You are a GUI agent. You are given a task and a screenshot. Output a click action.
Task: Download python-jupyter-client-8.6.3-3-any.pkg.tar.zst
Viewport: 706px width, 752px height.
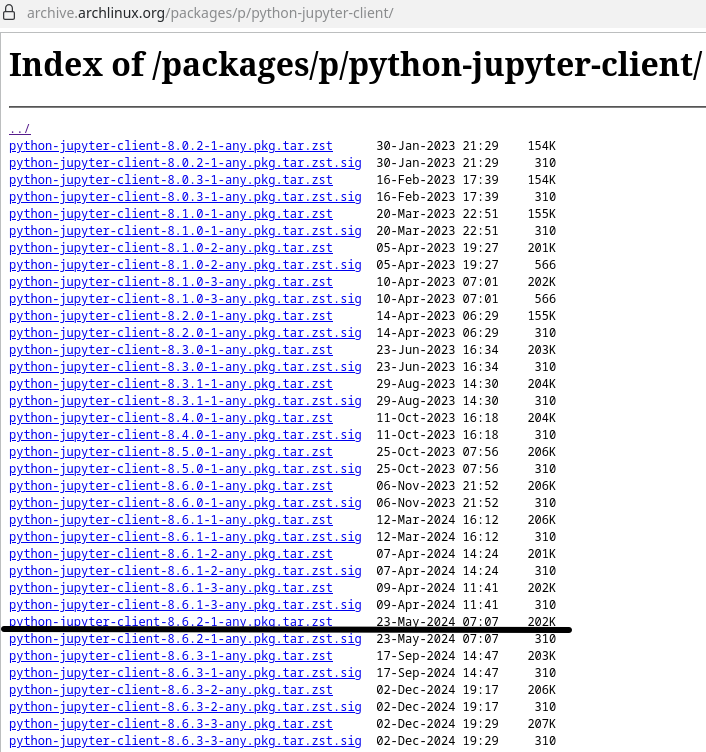pos(171,724)
